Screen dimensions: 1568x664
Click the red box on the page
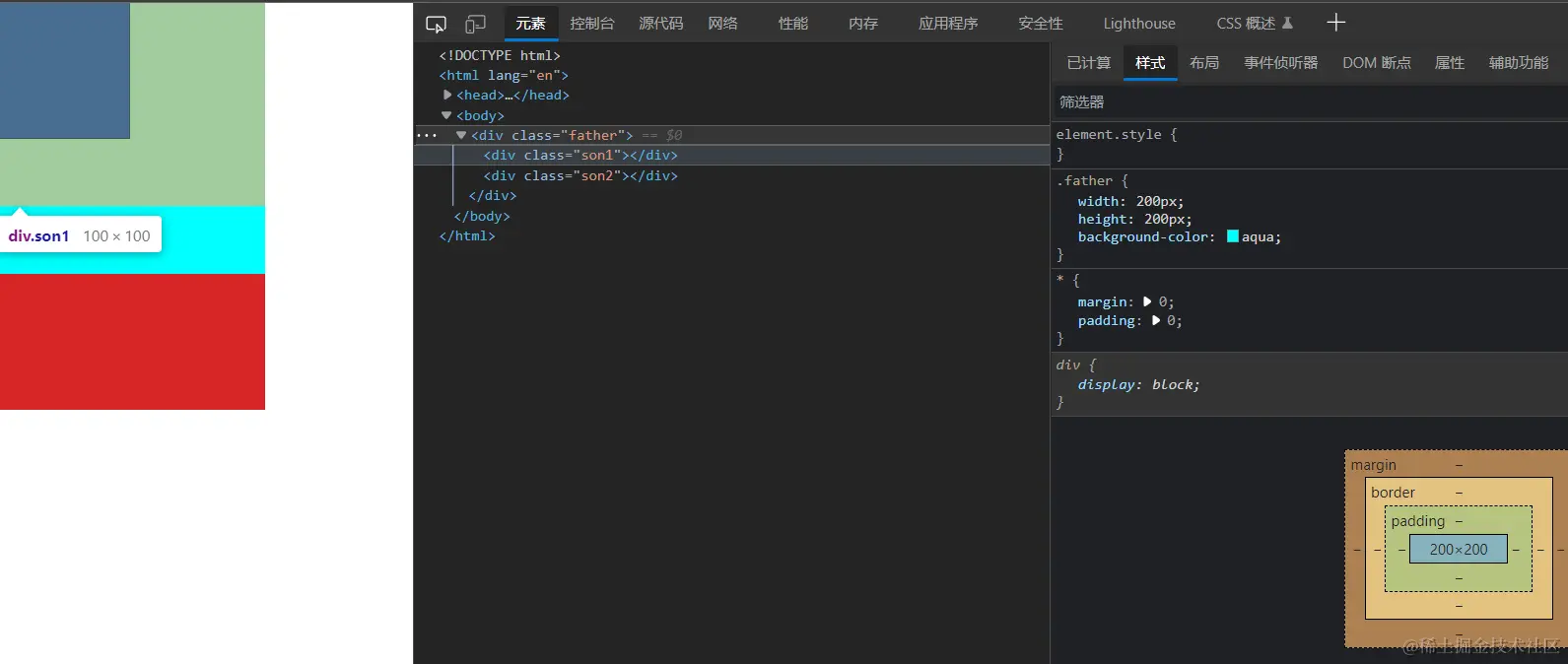[132, 341]
